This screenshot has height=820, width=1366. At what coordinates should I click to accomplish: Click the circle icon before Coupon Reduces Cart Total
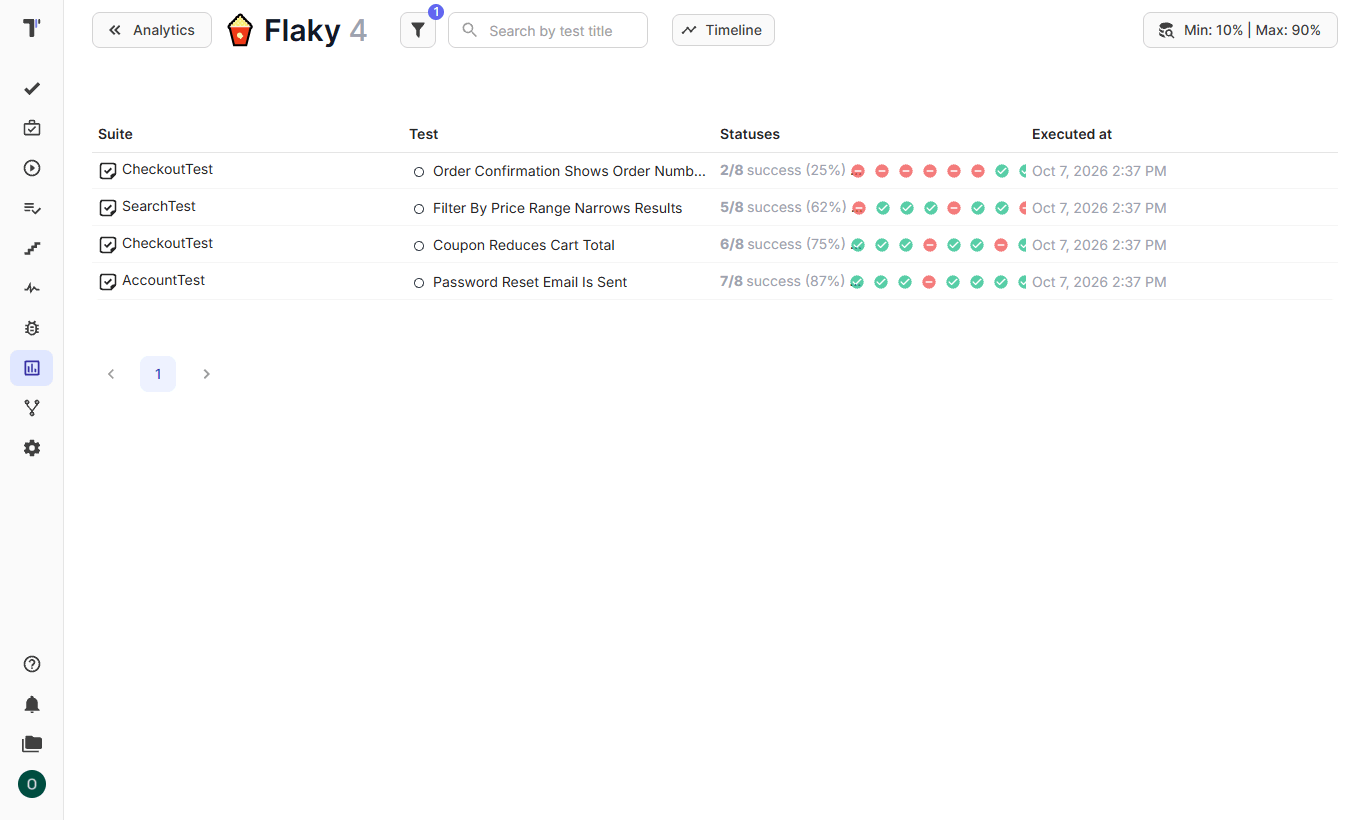point(419,246)
